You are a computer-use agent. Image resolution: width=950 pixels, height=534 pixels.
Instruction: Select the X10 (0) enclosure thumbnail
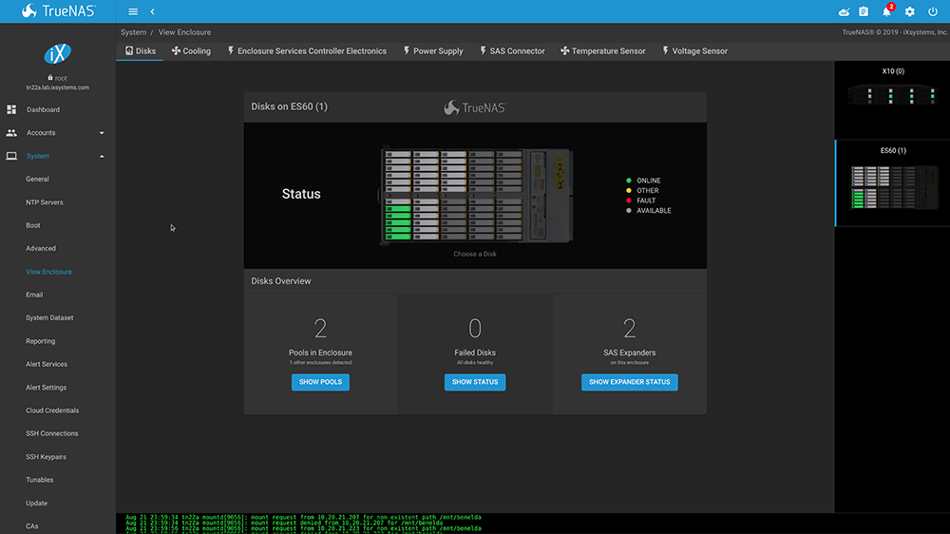point(892,96)
